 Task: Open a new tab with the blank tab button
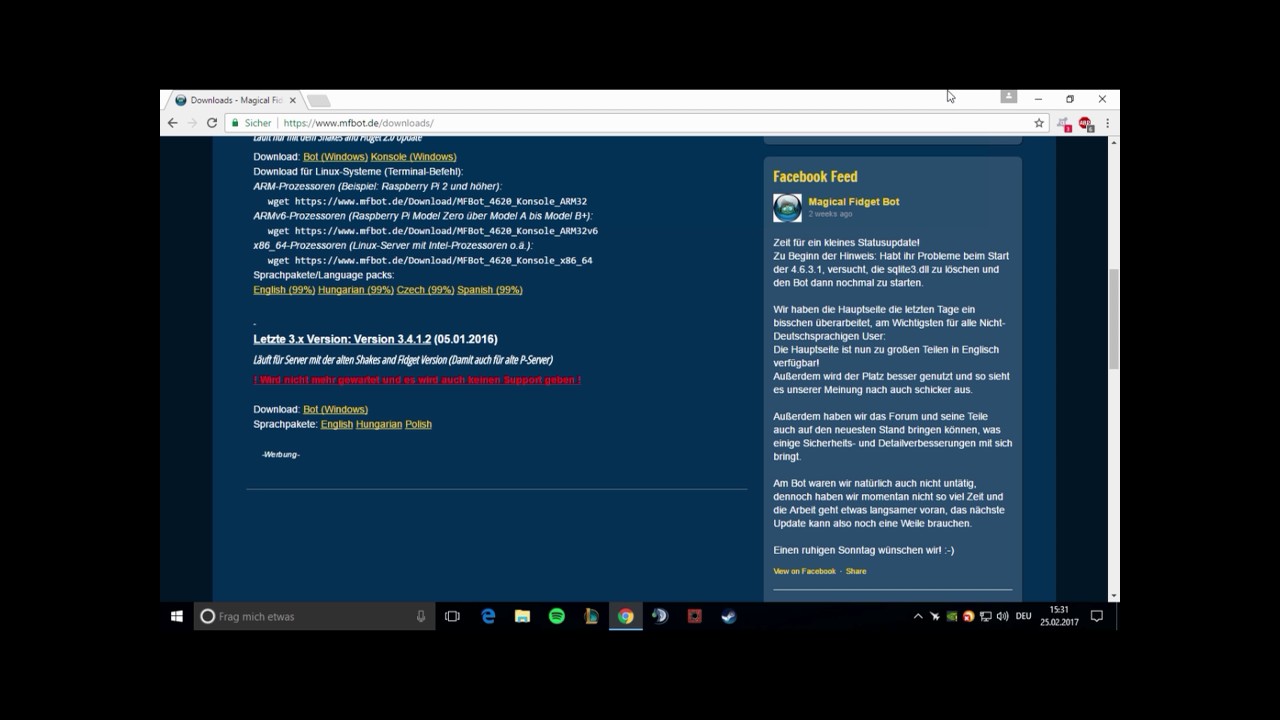319,100
